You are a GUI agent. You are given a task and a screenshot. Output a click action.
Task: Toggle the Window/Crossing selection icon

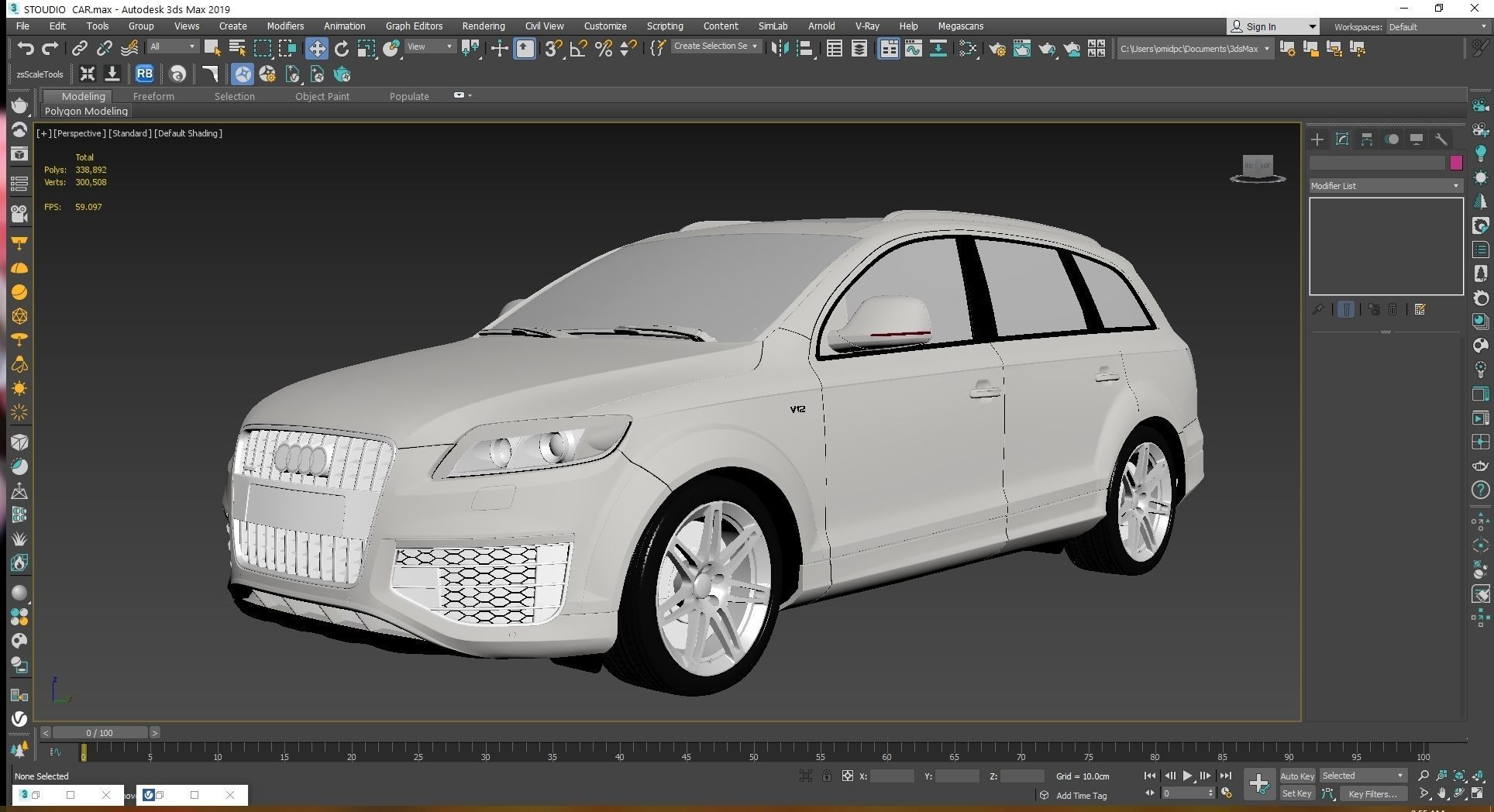287,49
